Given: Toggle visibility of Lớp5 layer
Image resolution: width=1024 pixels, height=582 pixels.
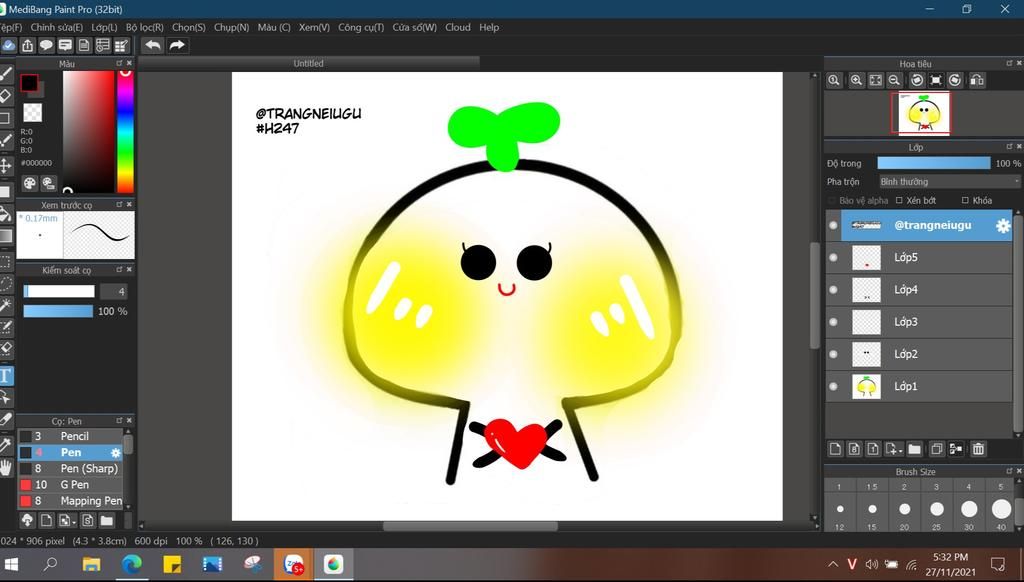Looking at the screenshot, I should (833, 257).
